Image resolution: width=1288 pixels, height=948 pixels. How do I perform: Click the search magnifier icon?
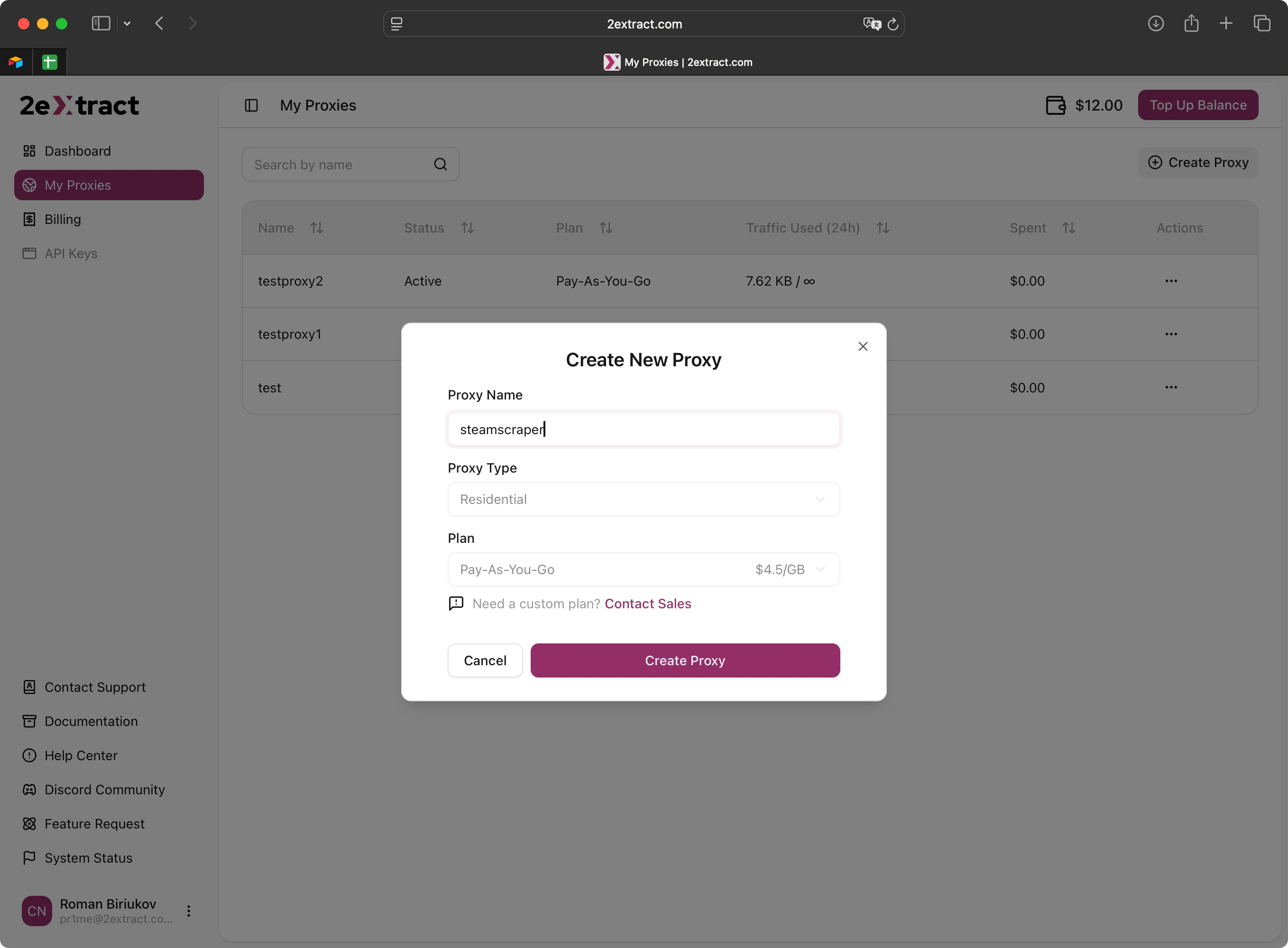tap(440, 165)
